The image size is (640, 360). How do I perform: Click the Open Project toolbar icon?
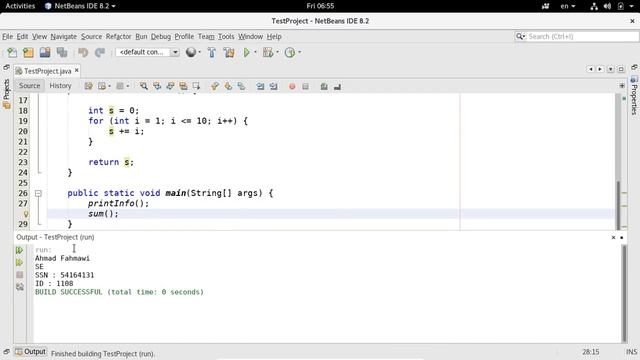click(x=45, y=52)
